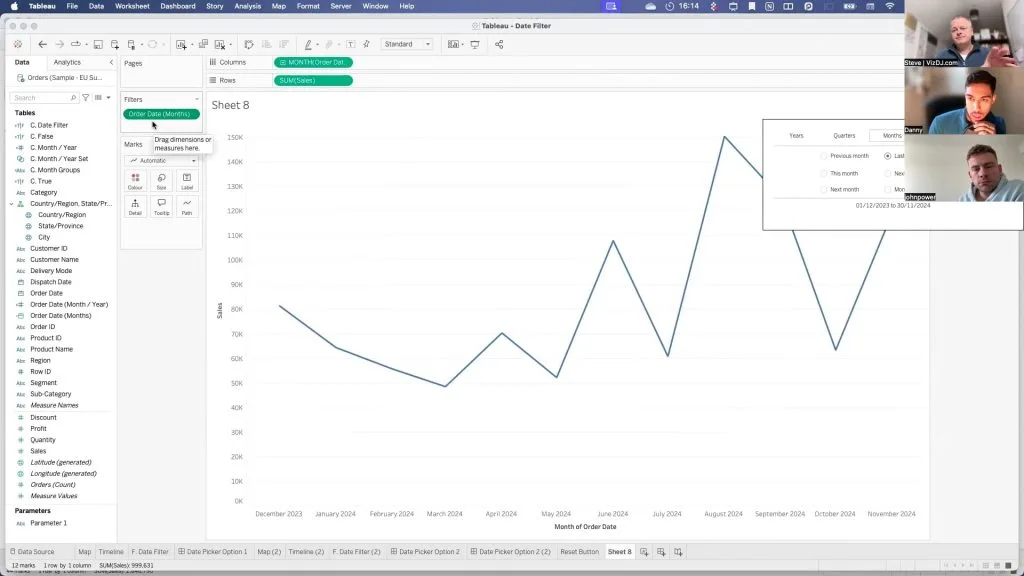Open the Tooltip marks card
1024x576 pixels.
click(x=161, y=206)
